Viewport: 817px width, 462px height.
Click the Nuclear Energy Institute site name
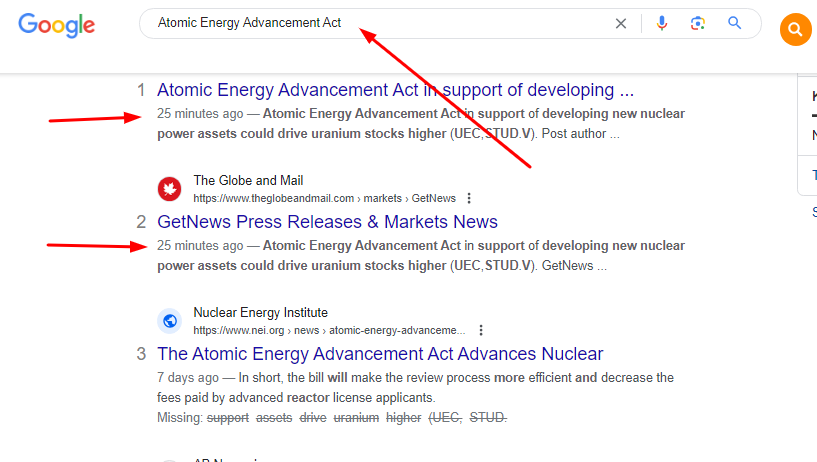261,313
